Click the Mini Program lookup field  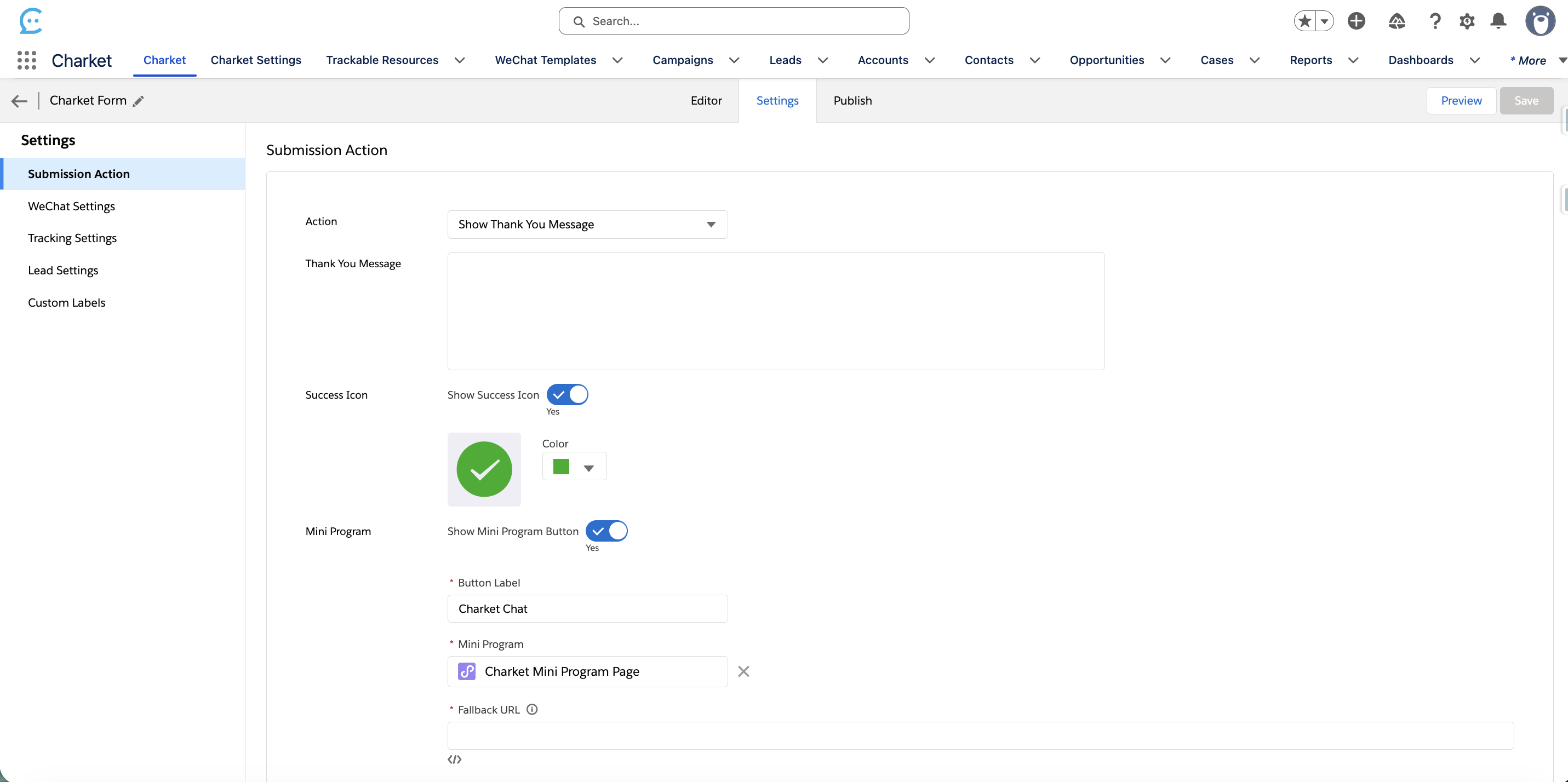coord(587,671)
